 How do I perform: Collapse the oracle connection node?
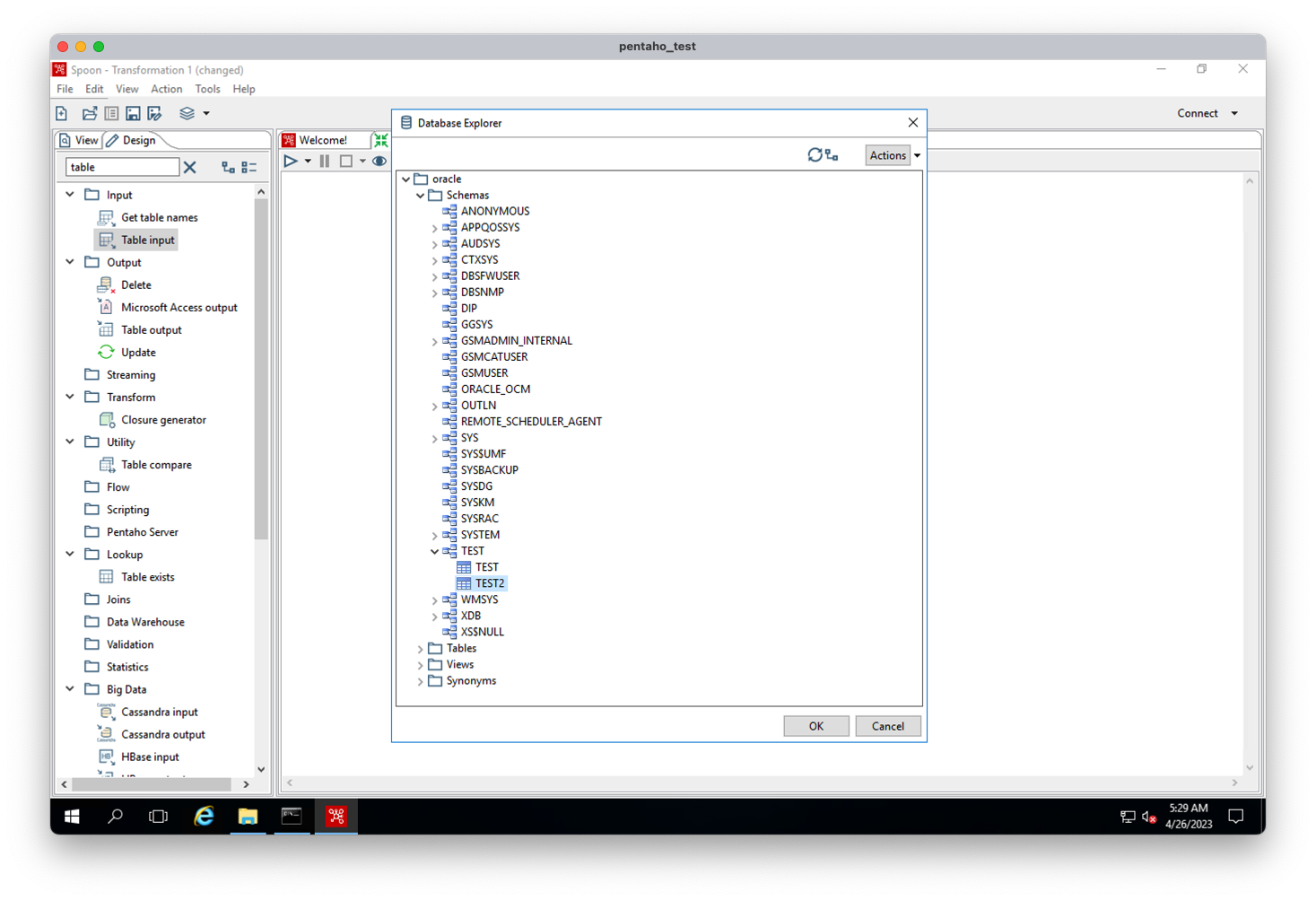tap(406, 179)
